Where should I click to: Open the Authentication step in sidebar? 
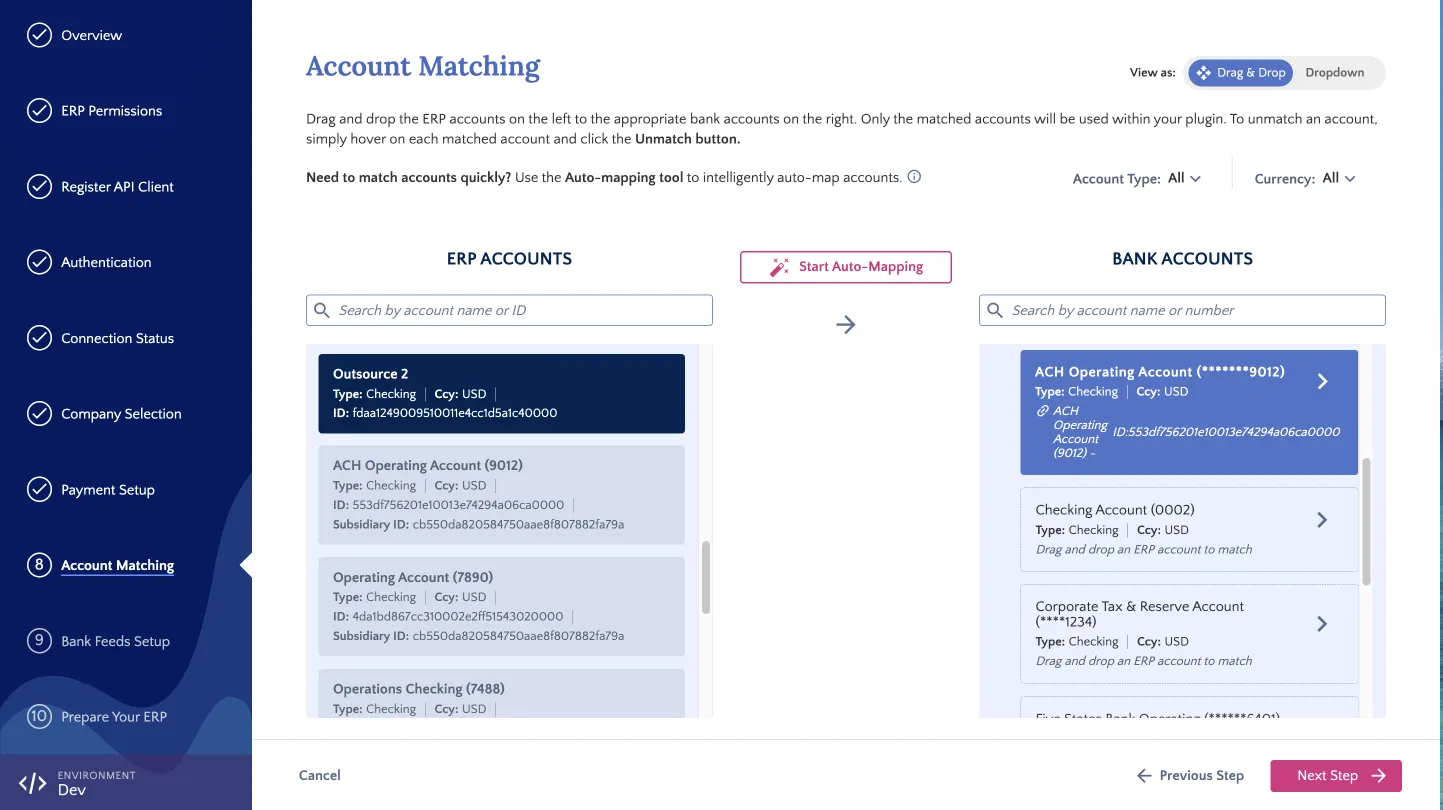[106, 263]
